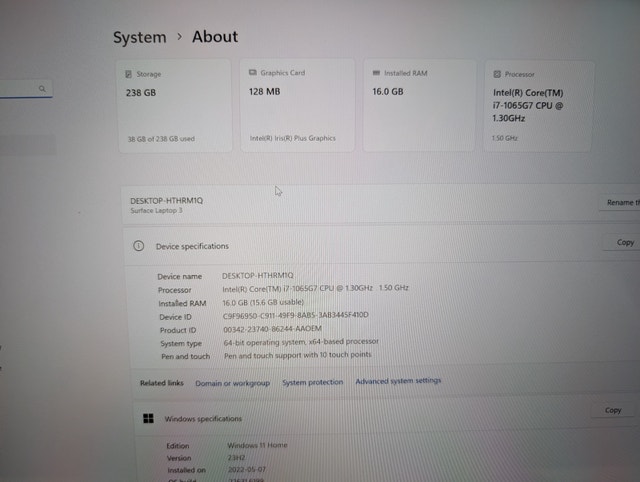640x482 pixels.
Task: Open the Graphics Card 128 MB card
Action: pos(298,105)
